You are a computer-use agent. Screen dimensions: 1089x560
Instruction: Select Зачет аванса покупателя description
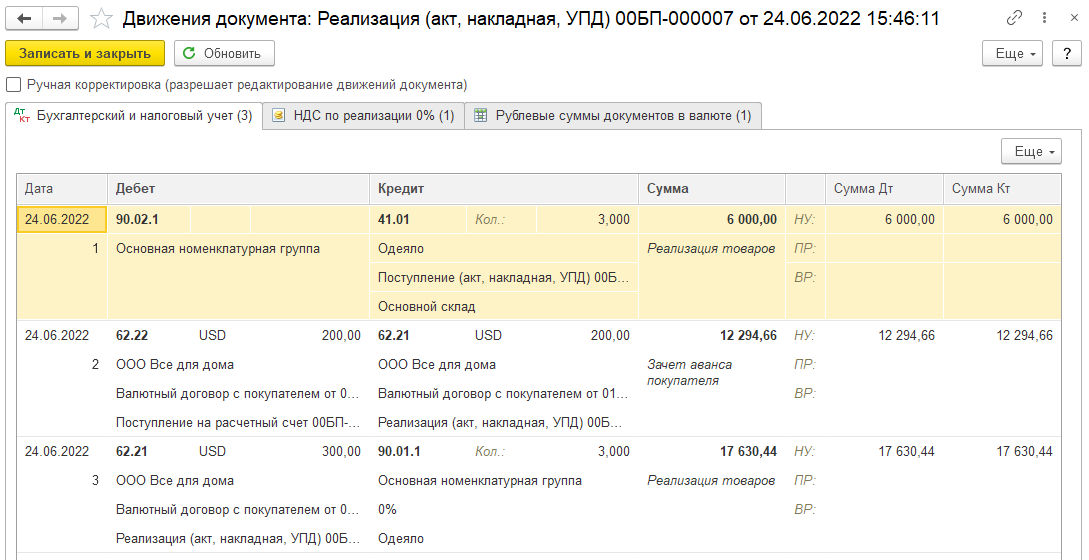(x=690, y=372)
